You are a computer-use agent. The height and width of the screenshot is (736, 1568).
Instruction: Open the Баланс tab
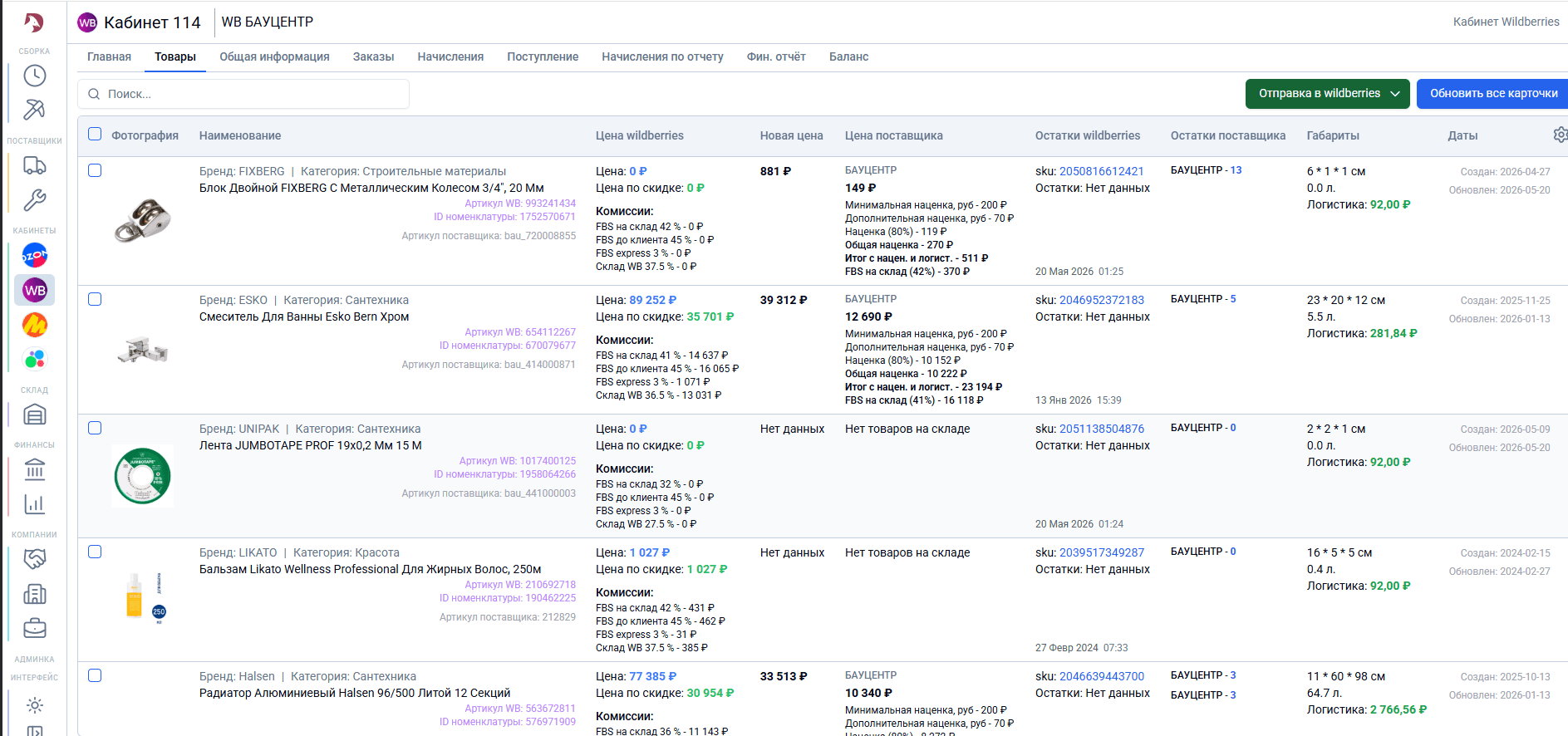click(848, 56)
